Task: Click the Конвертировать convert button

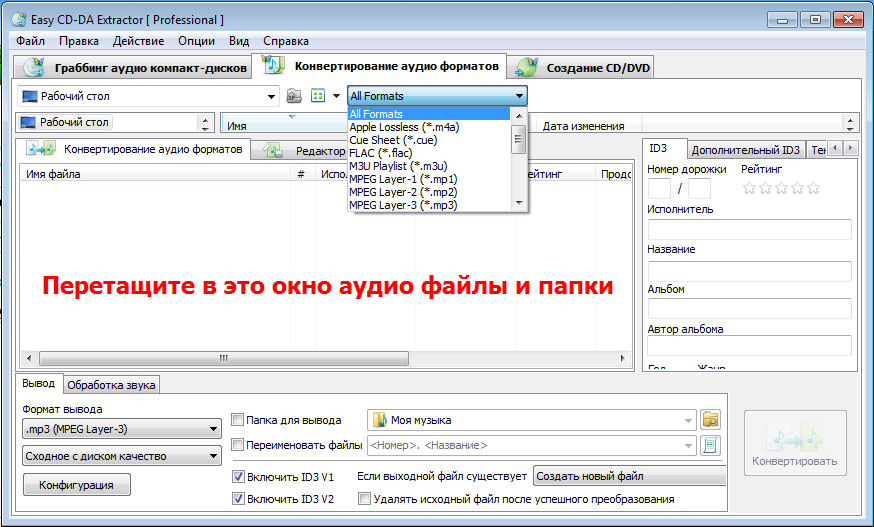Action: tap(795, 443)
